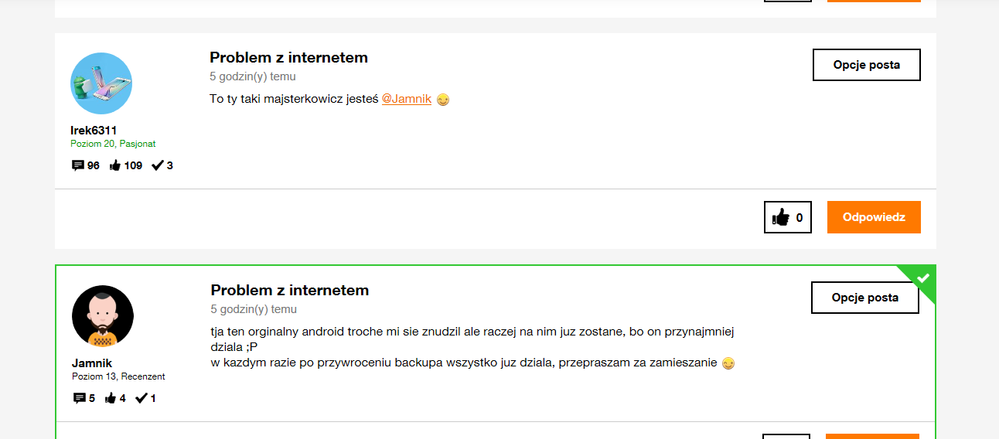Viewport: 999px width, 439px height.
Task: Open Irek6311's post title 'Problem z internetem'
Action: click(288, 58)
